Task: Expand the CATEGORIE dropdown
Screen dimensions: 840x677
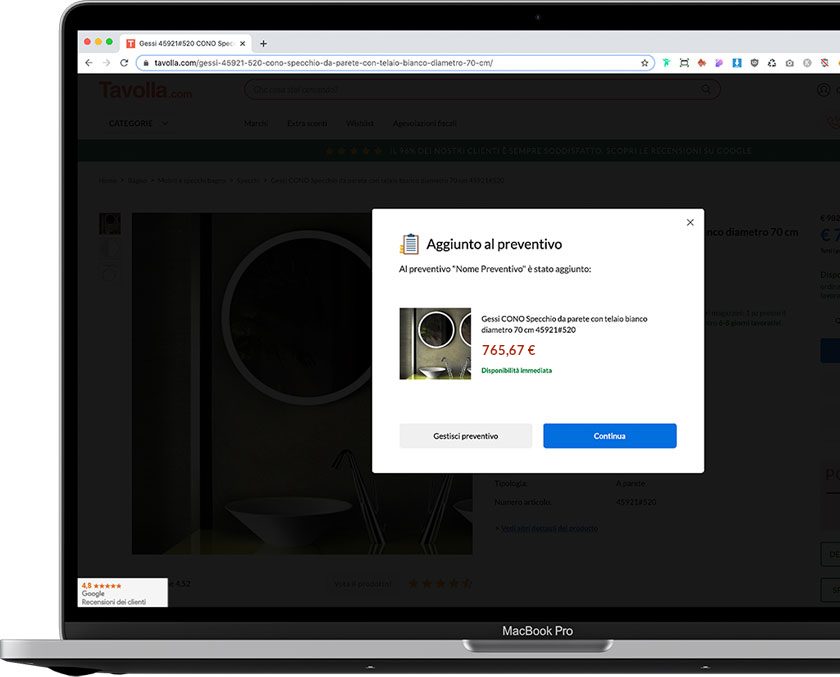Action: tap(138, 123)
